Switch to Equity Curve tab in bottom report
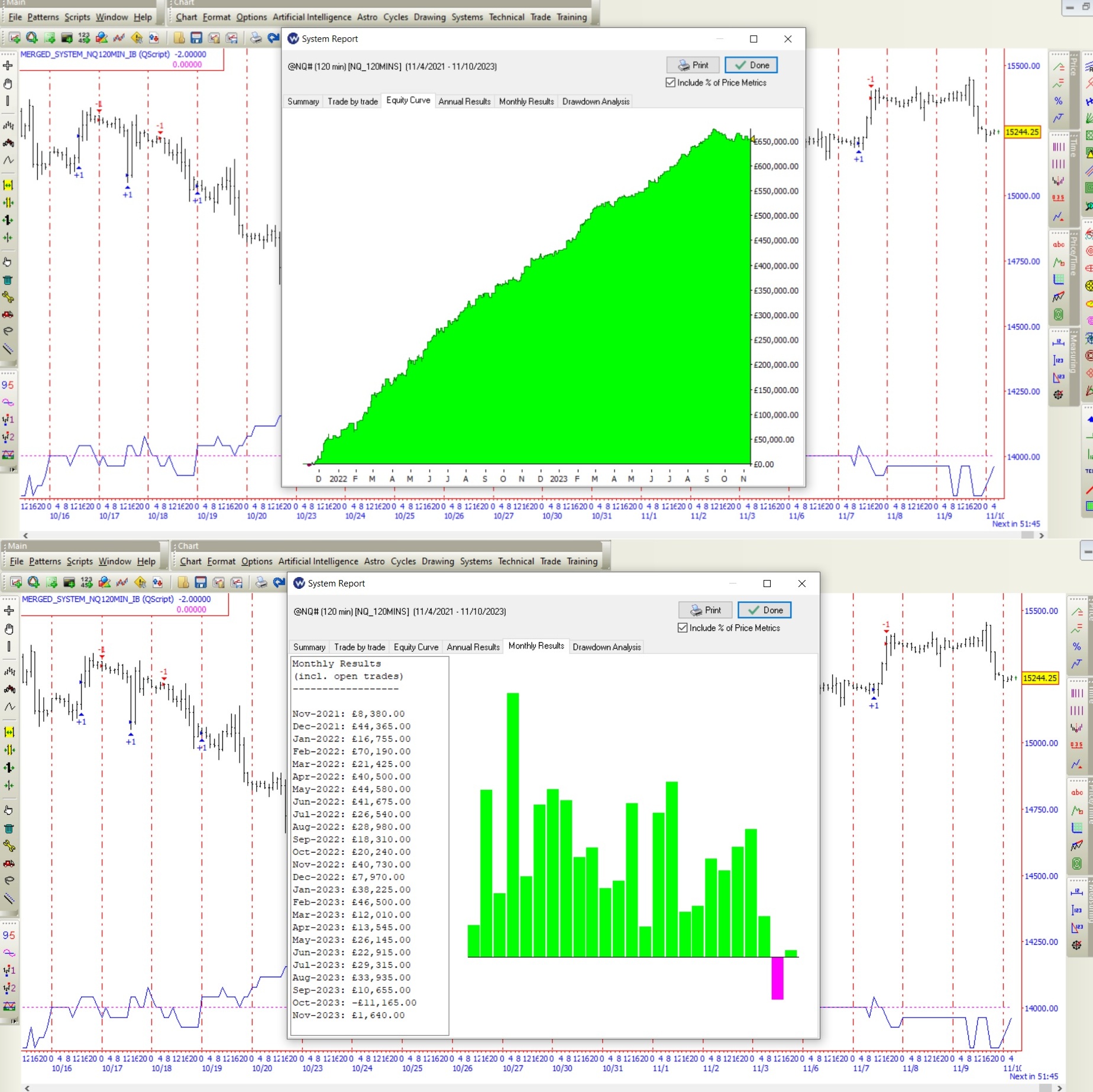 point(416,647)
